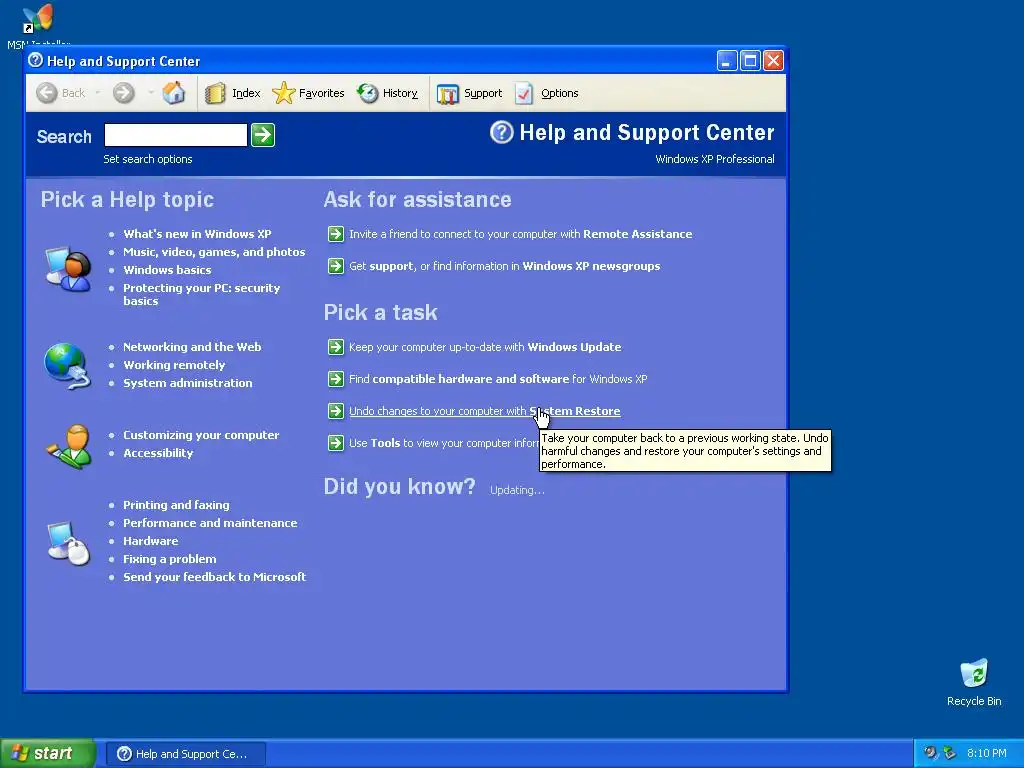
Task: Click green arrow beside System Restore
Action: 336,411
